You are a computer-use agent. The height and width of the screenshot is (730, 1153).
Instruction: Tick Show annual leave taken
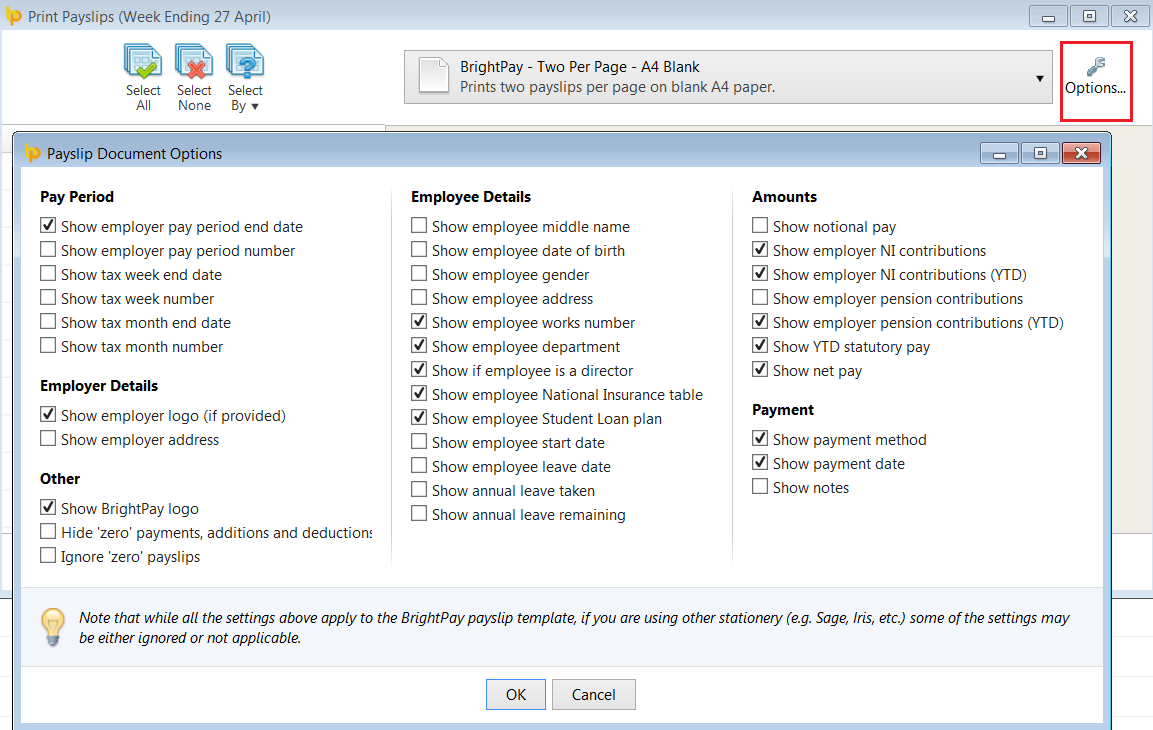[x=419, y=490]
